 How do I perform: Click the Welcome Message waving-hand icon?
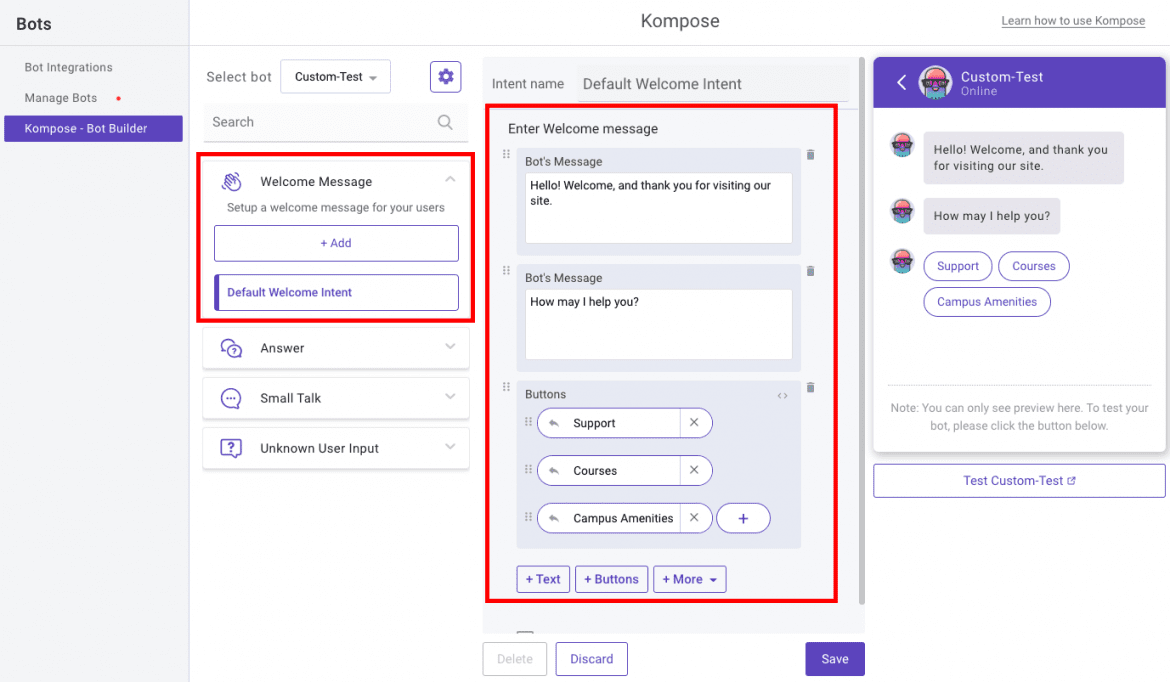(231, 180)
